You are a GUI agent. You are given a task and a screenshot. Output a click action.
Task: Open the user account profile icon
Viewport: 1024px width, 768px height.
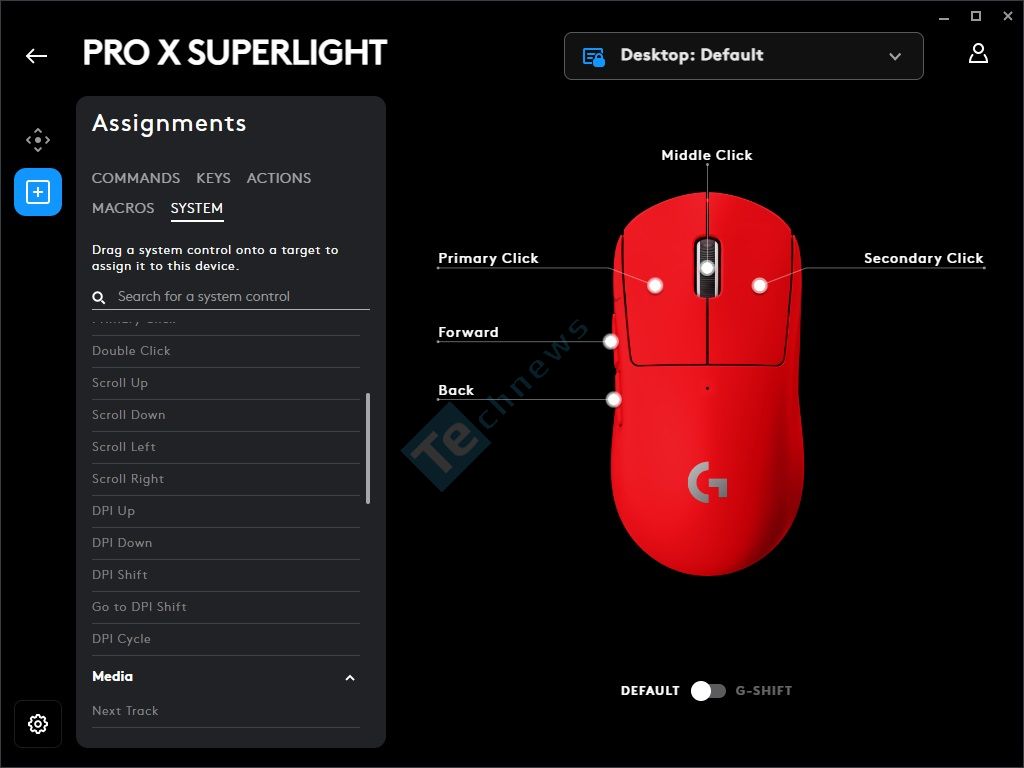click(x=978, y=54)
